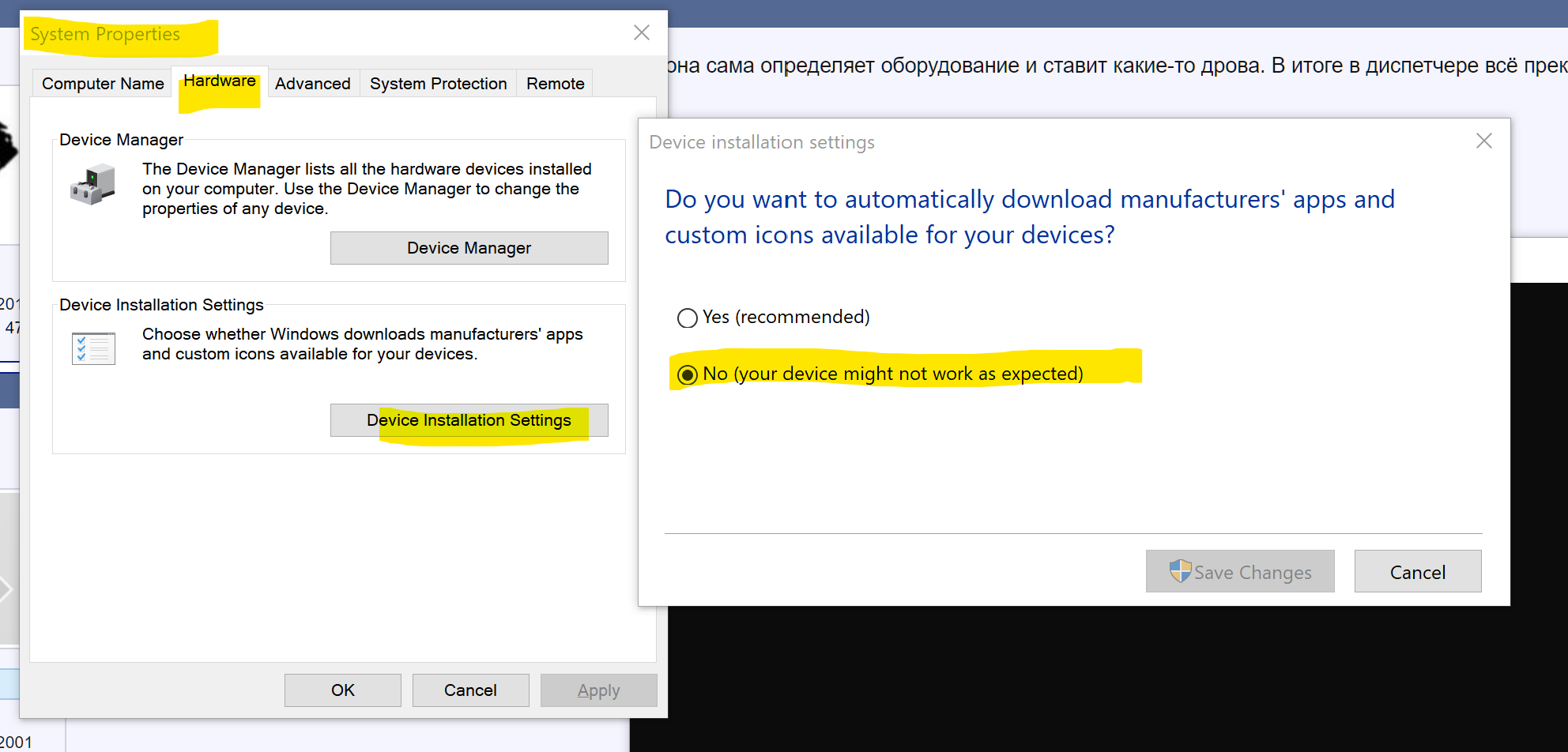This screenshot has height=752, width=1568.
Task: Switch to the Computer Name tab
Action: [x=103, y=84]
